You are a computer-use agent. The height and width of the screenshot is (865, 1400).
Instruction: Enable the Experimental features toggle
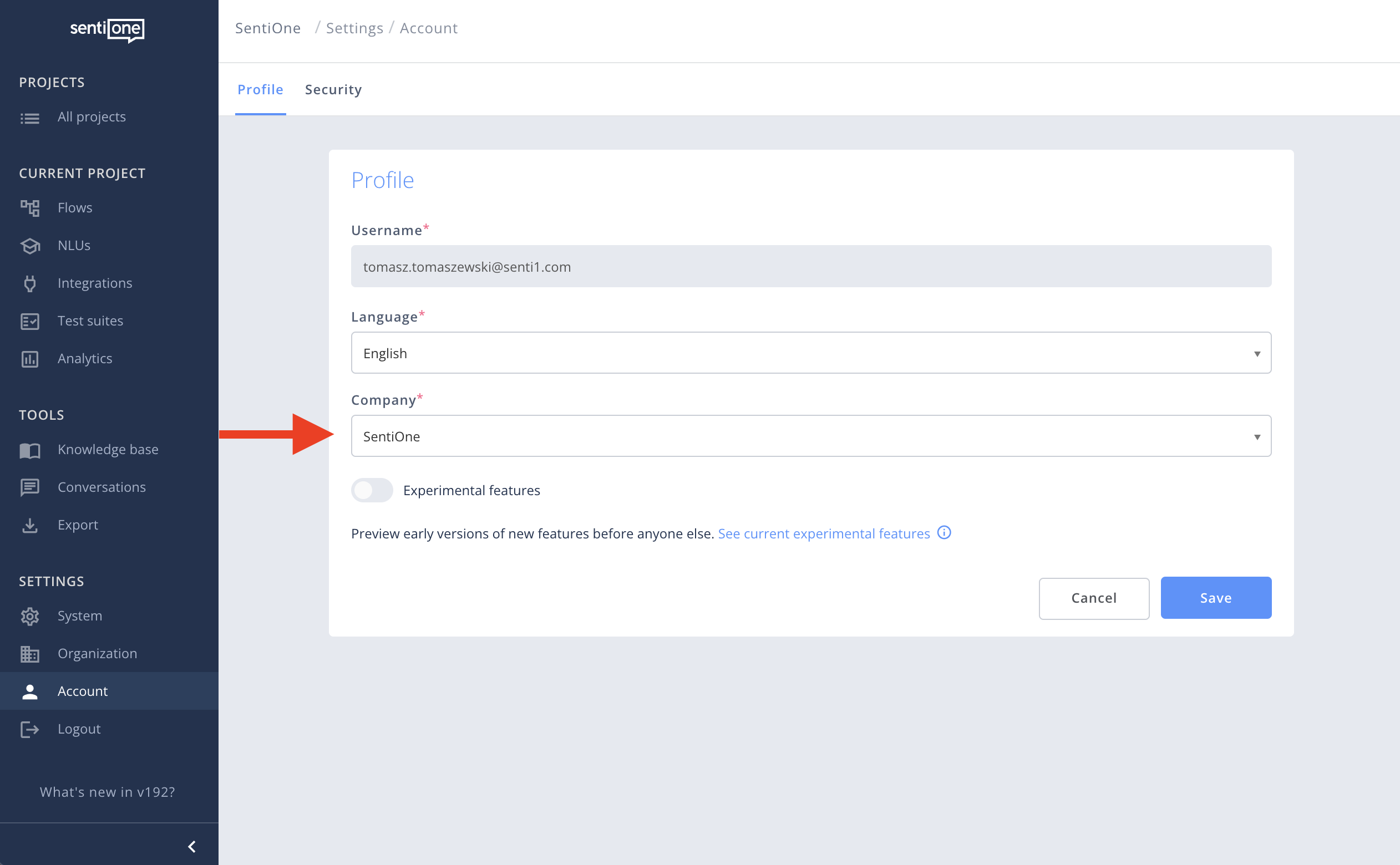[x=372, y=490]
